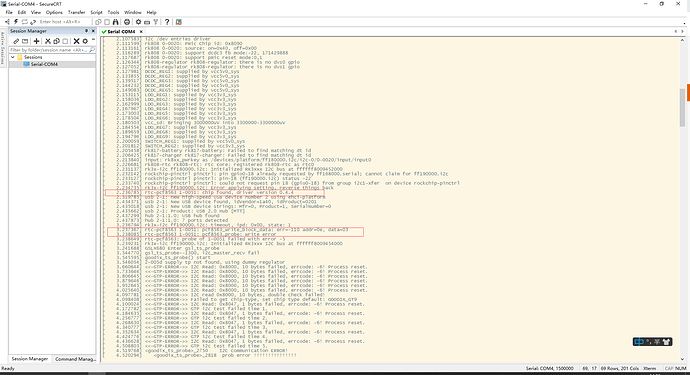Open IME skin shirt icon
The image size is (690, 375).
(666, 342)
